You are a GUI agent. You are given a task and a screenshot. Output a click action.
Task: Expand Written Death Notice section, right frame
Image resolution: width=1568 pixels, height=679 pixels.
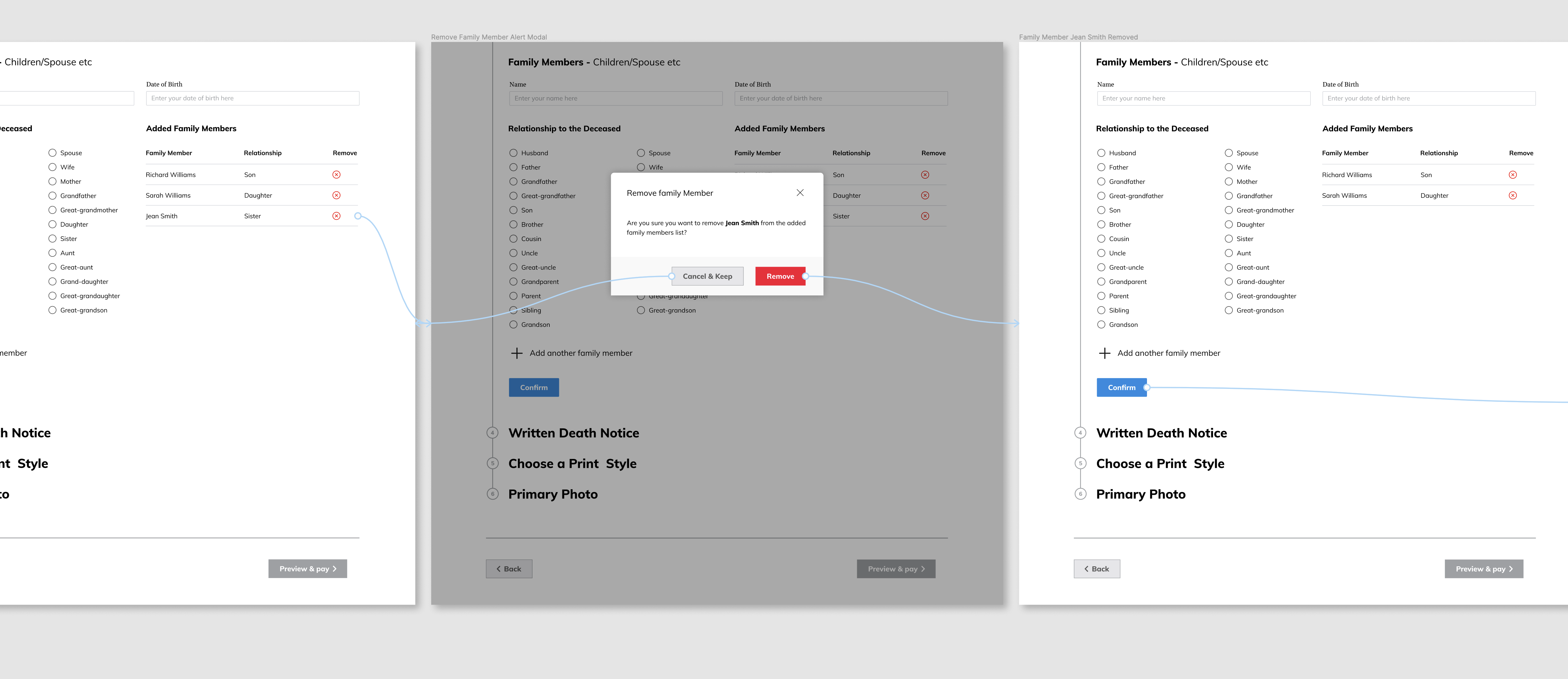coord(1161,433)
